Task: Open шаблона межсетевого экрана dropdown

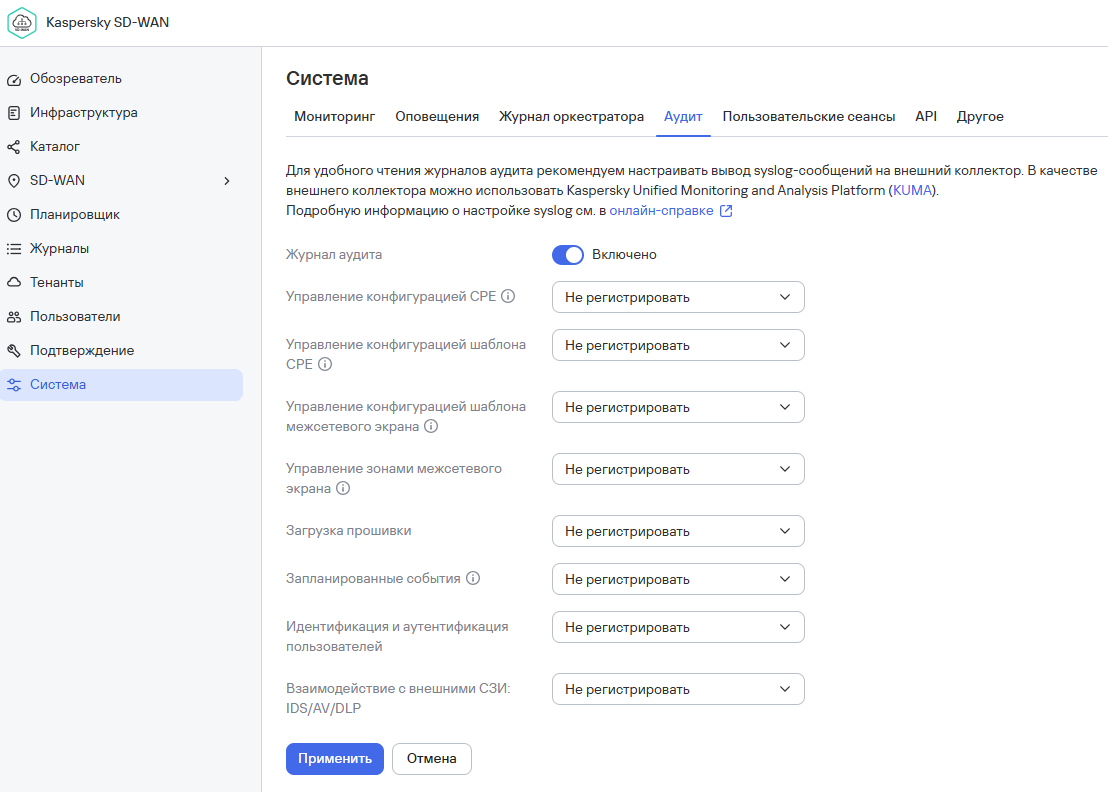Action: point(678,408)
